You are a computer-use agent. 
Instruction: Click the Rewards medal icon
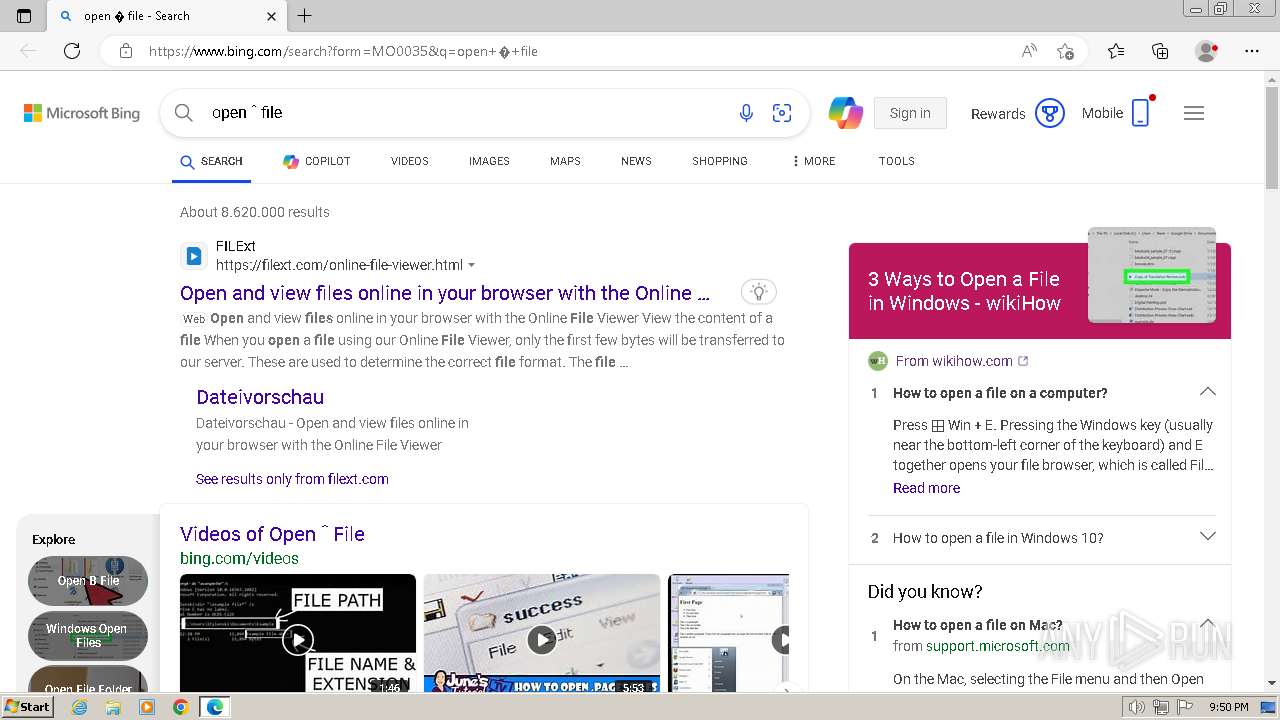click(x=1049, y=113)
